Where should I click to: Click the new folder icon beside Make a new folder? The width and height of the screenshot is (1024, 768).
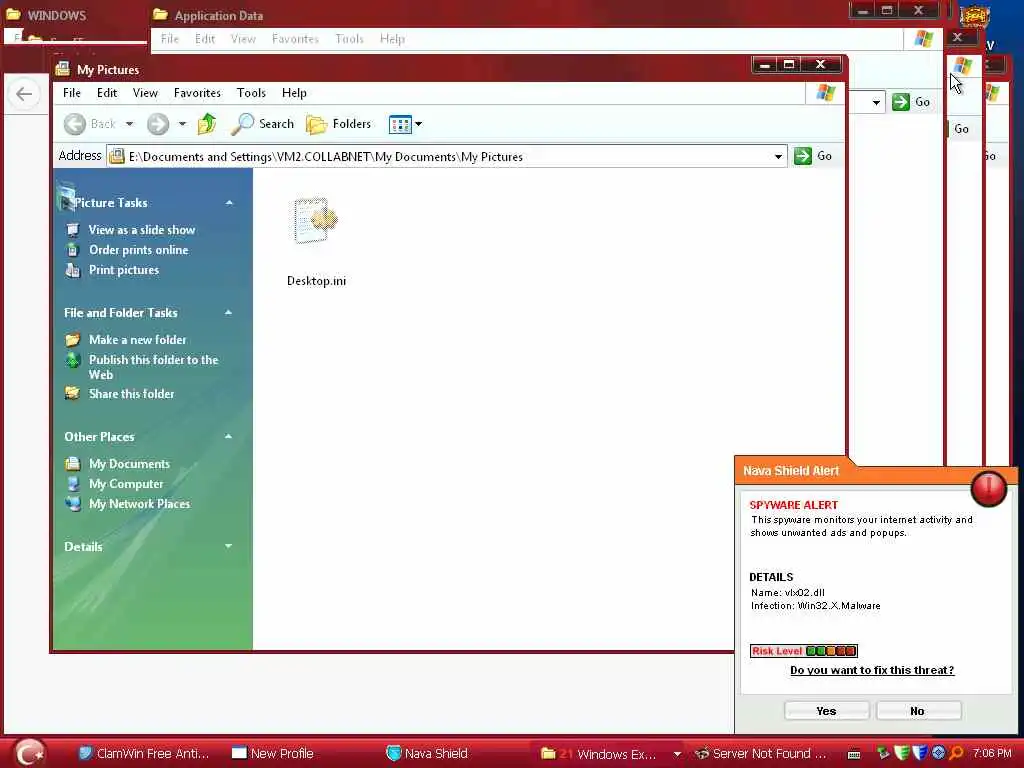(72, 340)
